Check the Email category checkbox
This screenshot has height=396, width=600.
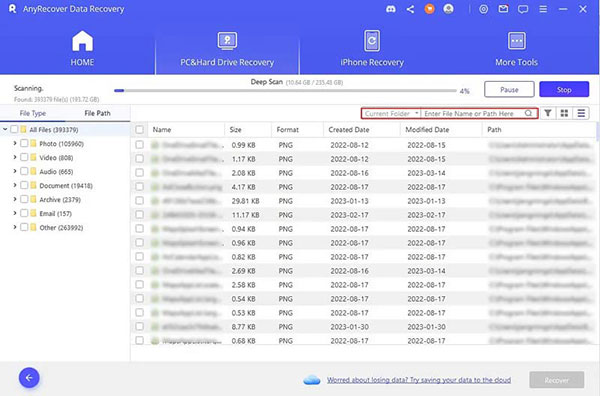point(24,213)
